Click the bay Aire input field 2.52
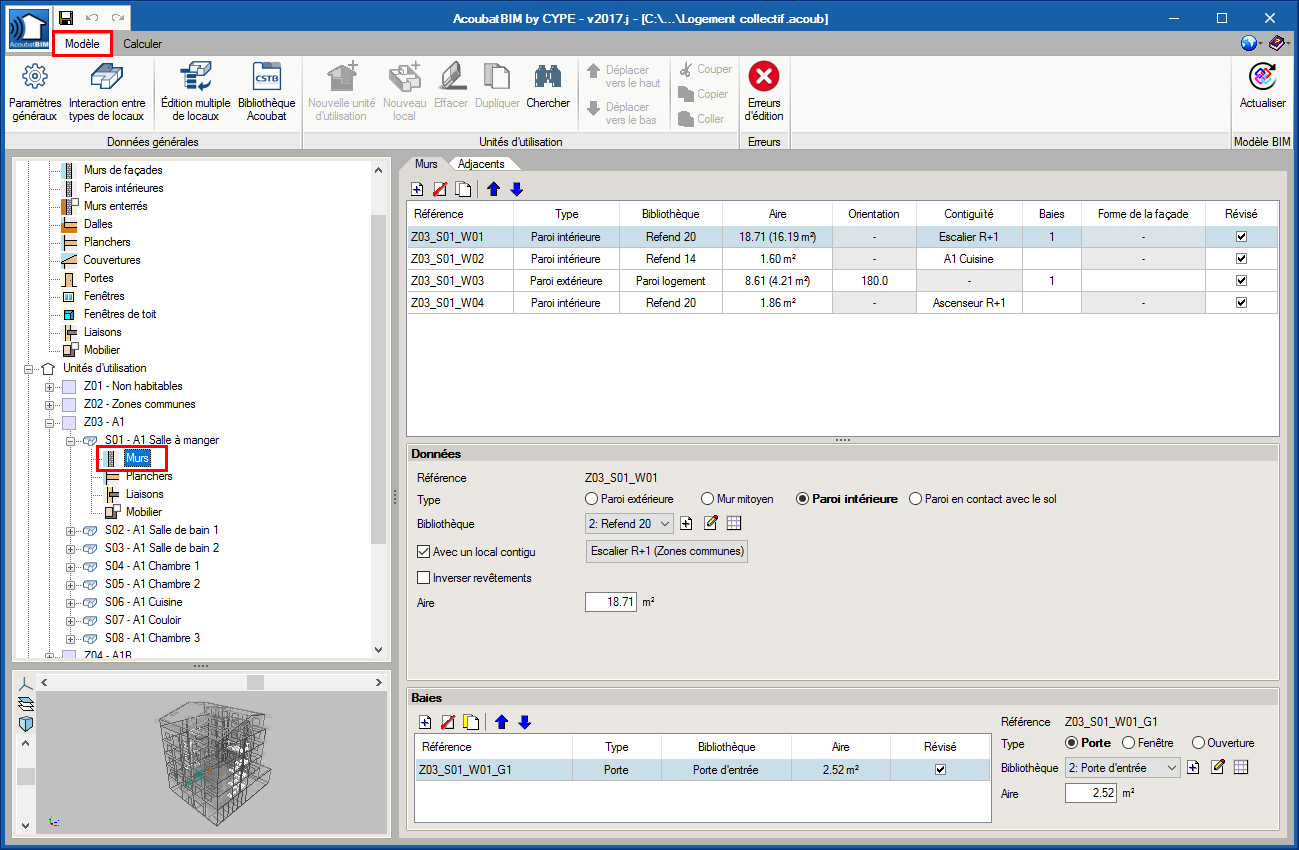 [1090, 792]
